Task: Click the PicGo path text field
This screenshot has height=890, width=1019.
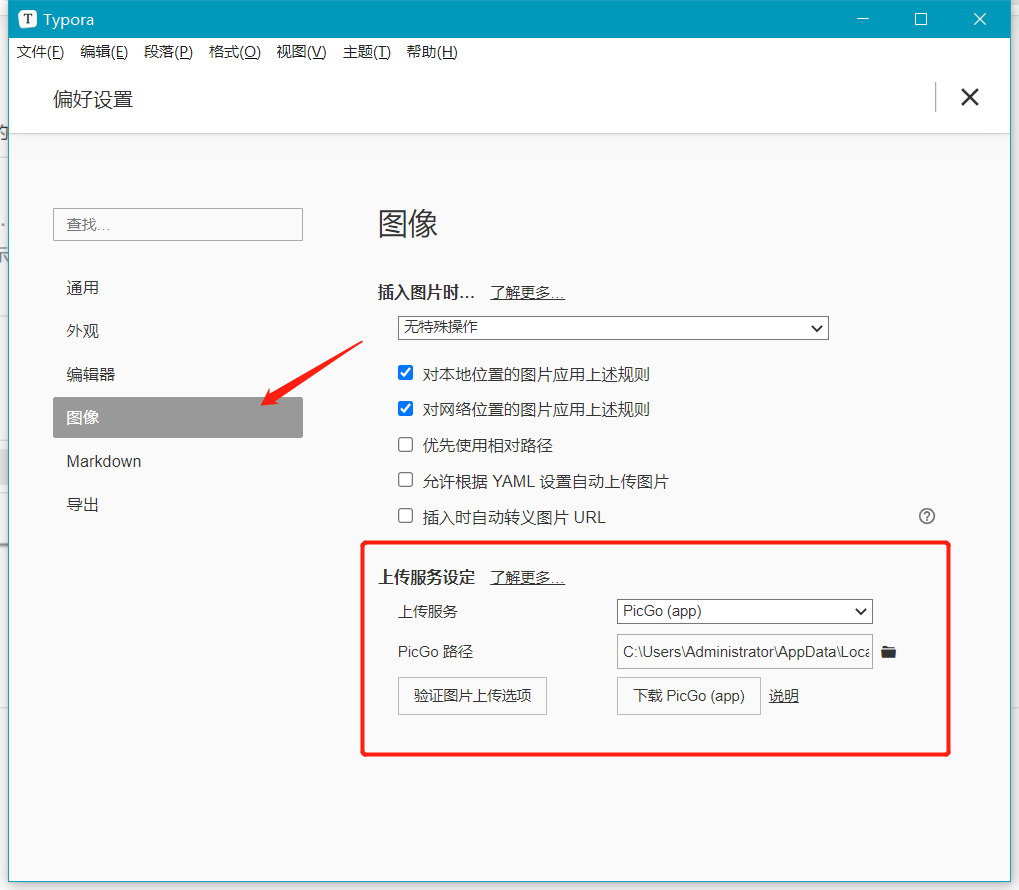Action: (745, 651)
